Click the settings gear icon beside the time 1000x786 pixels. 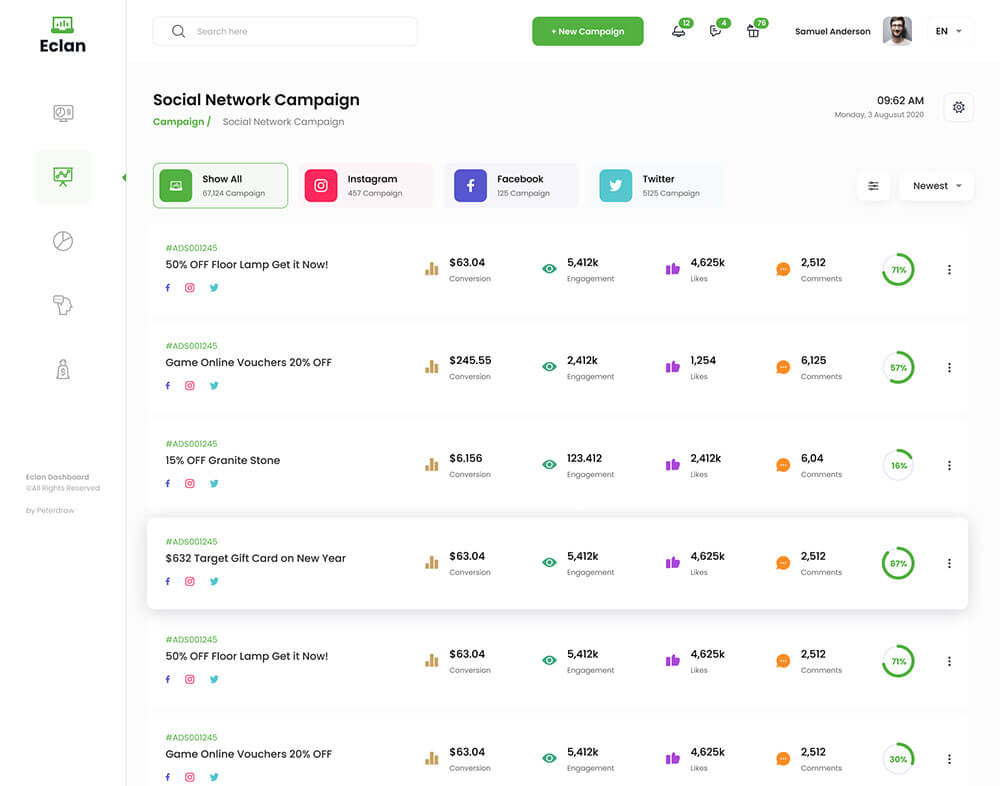point(959,107)
